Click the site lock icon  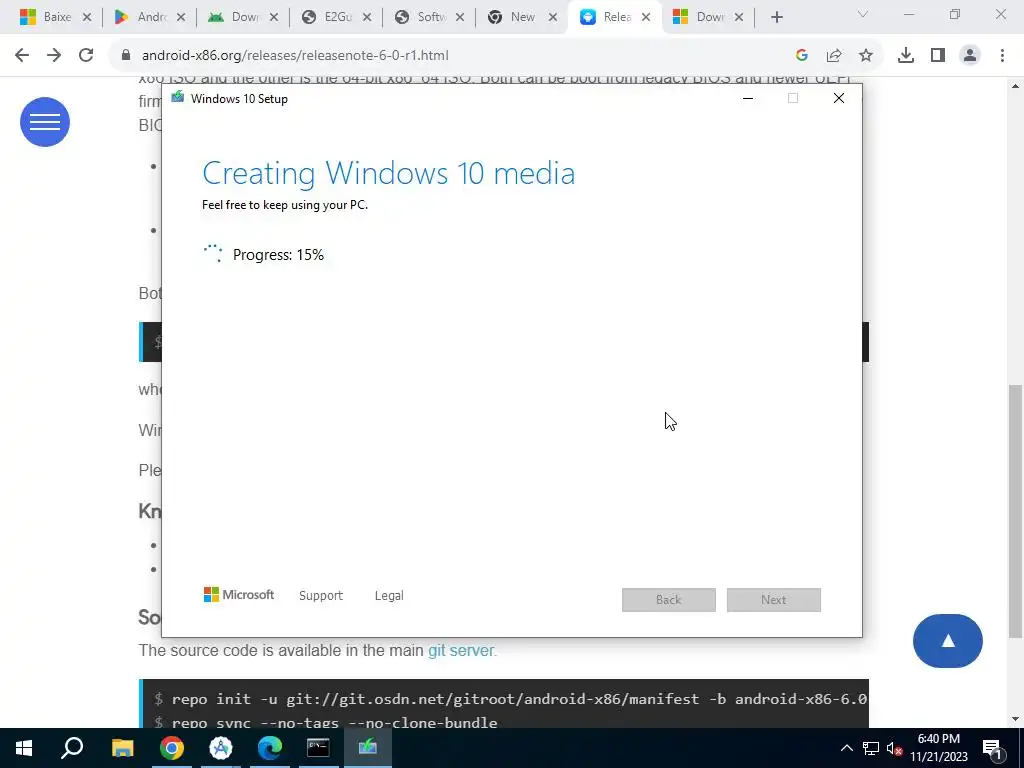click(x=126, y=56)
